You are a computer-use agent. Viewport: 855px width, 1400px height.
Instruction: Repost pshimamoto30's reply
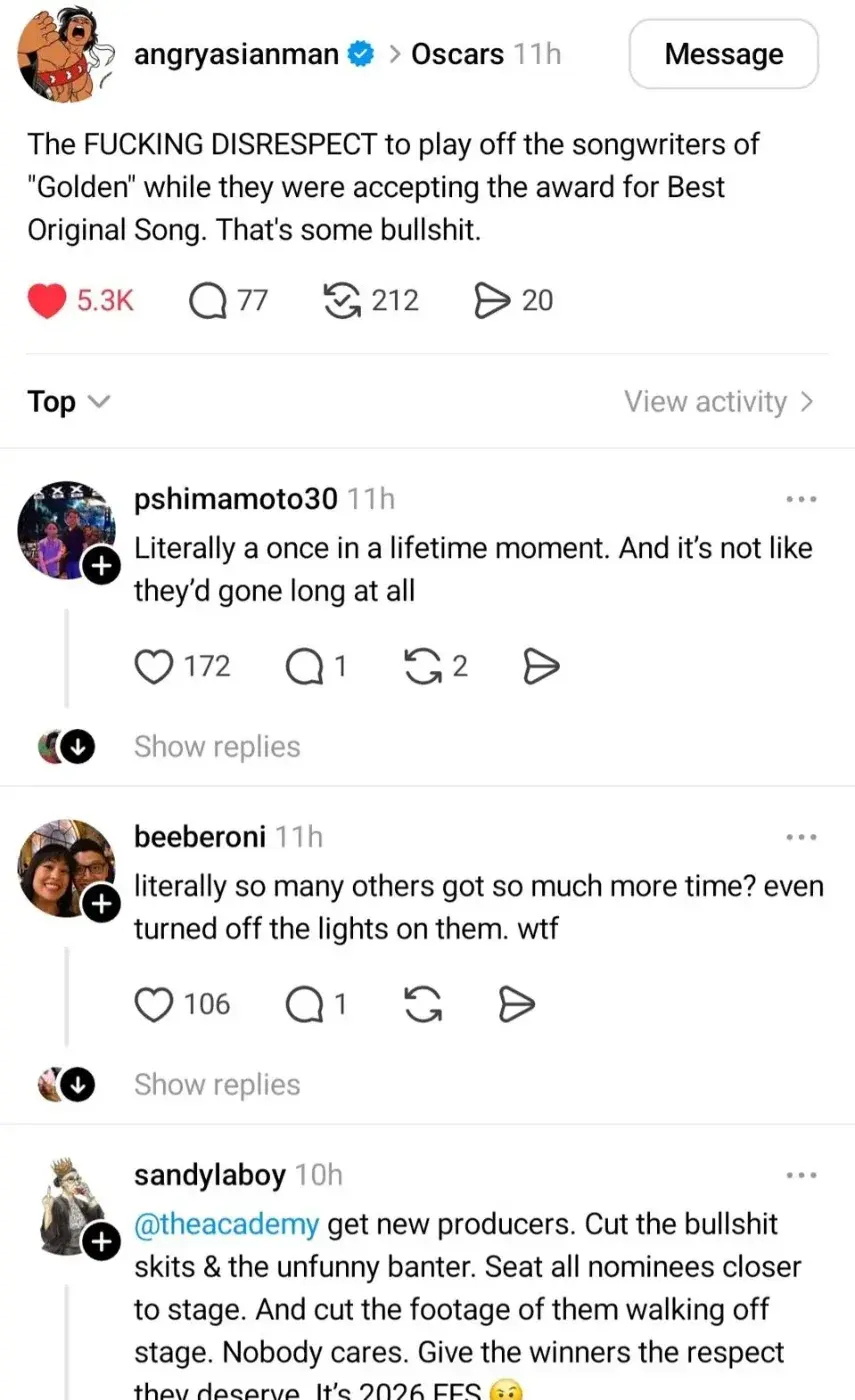coord(423,666)
